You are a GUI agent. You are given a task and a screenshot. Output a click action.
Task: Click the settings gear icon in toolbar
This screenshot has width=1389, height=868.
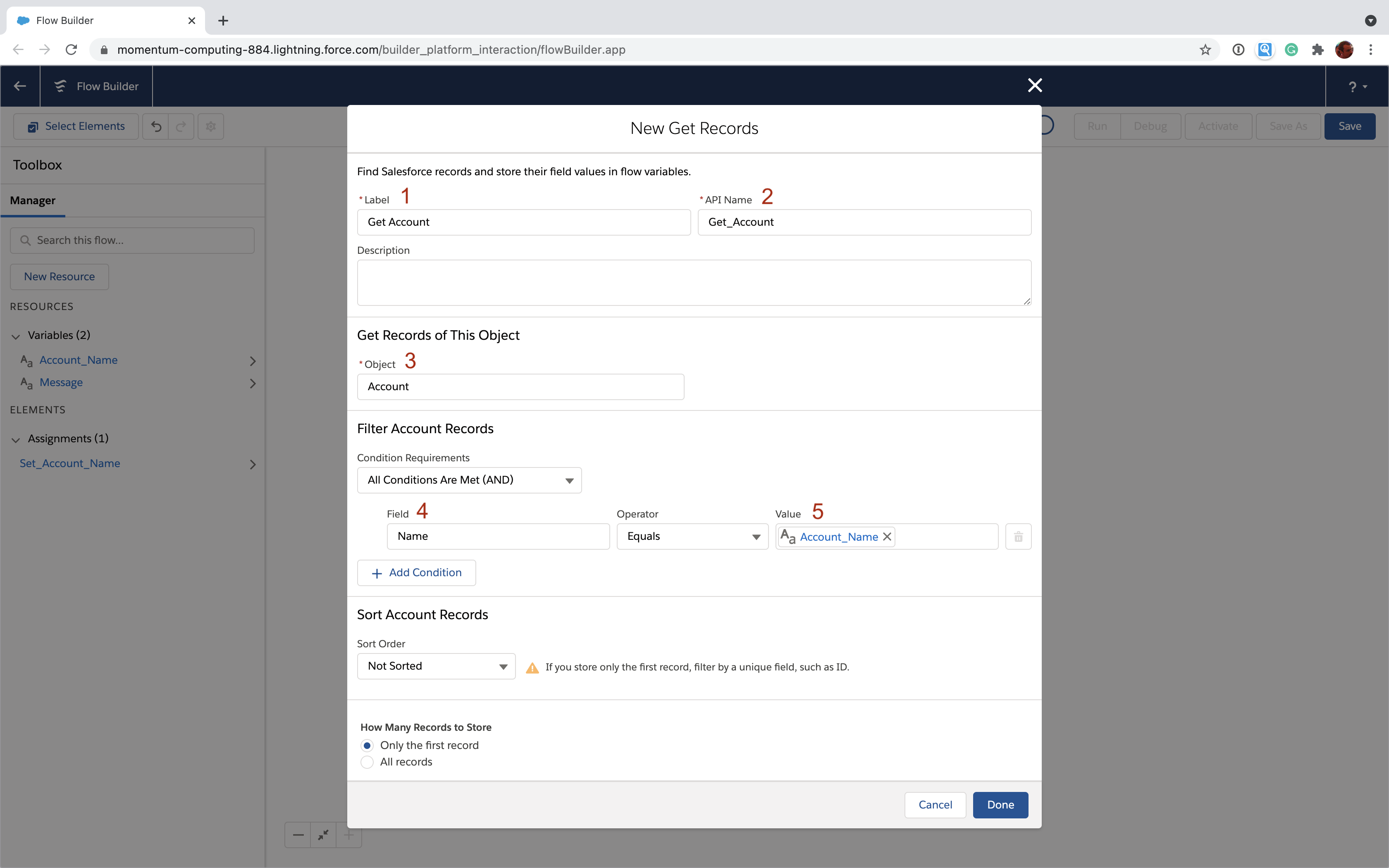coord(209,126)
